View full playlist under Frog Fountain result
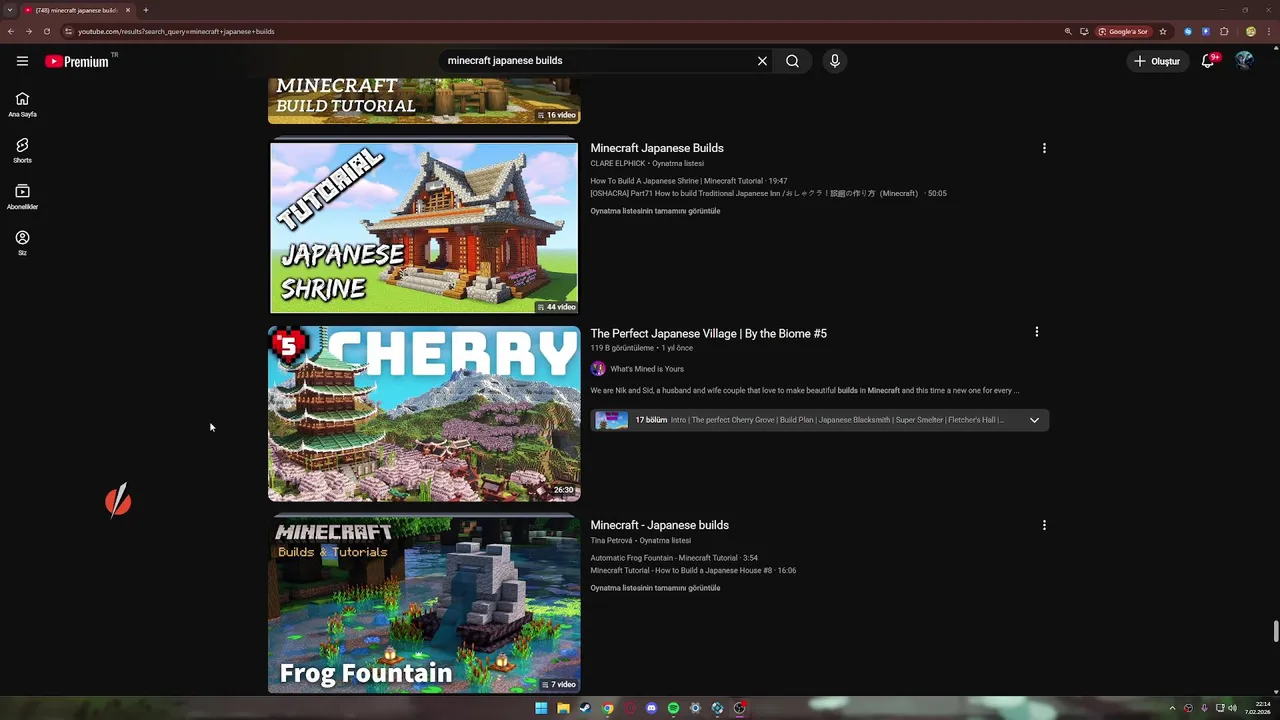This screenshot has height=720, width=1280. 655,588
